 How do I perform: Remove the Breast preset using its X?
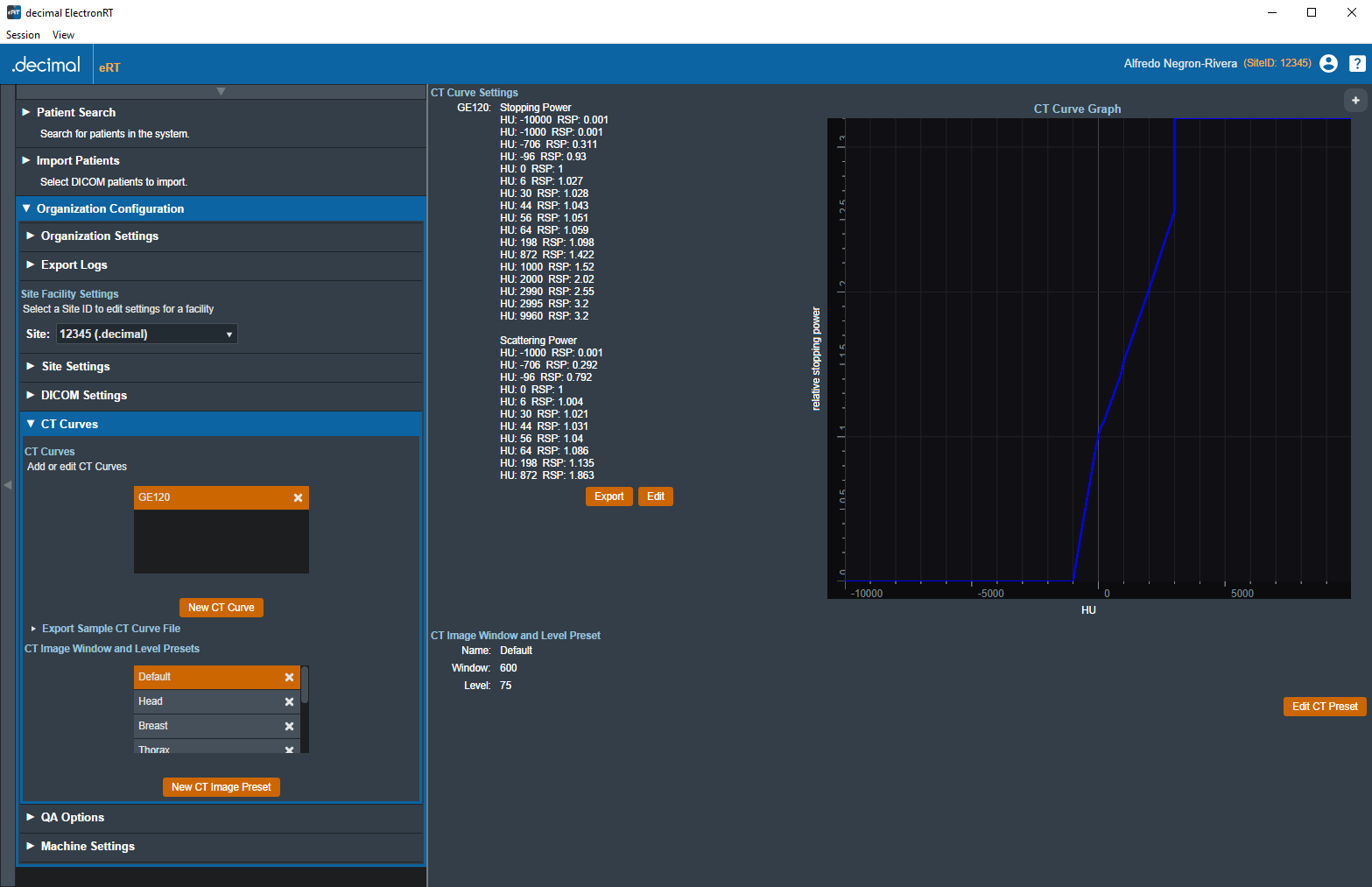coord(289,726)
